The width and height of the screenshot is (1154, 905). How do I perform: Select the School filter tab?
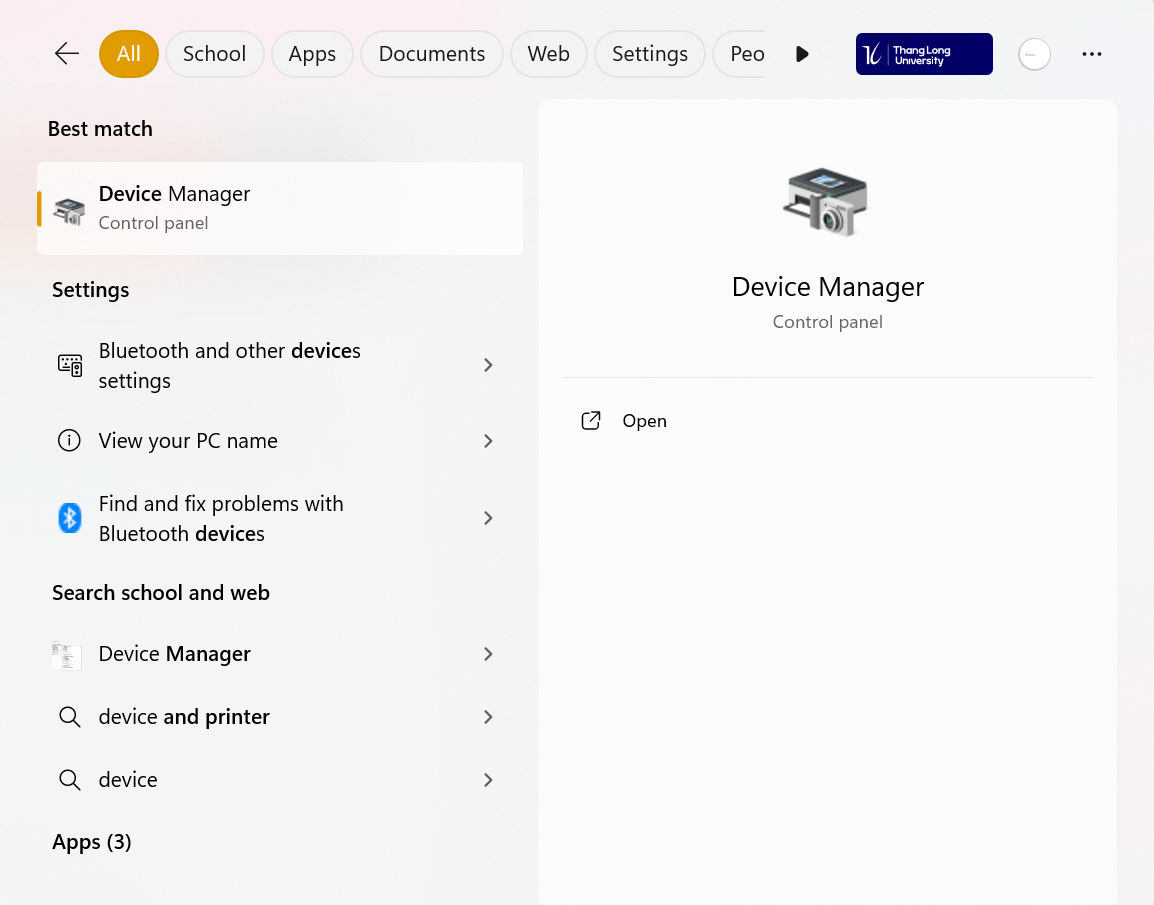tap(214, 54)
